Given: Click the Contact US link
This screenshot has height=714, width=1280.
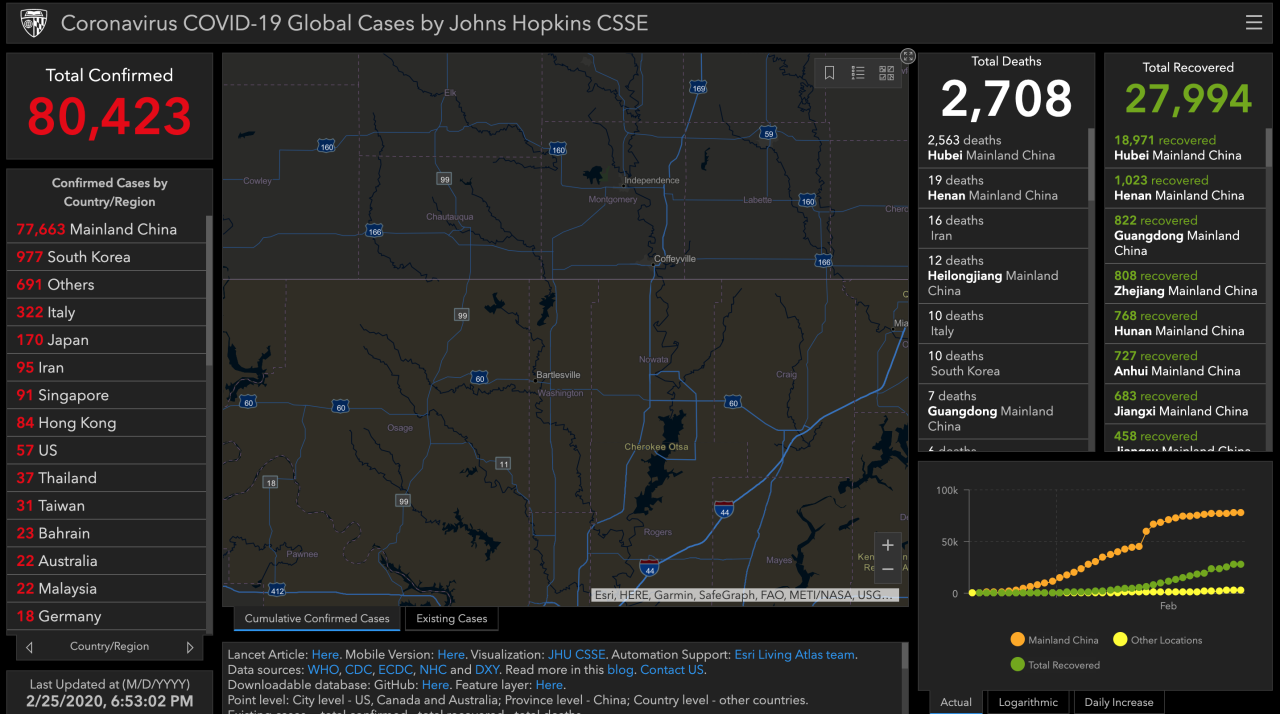Looking at the screenshot, I should (672, 670).
